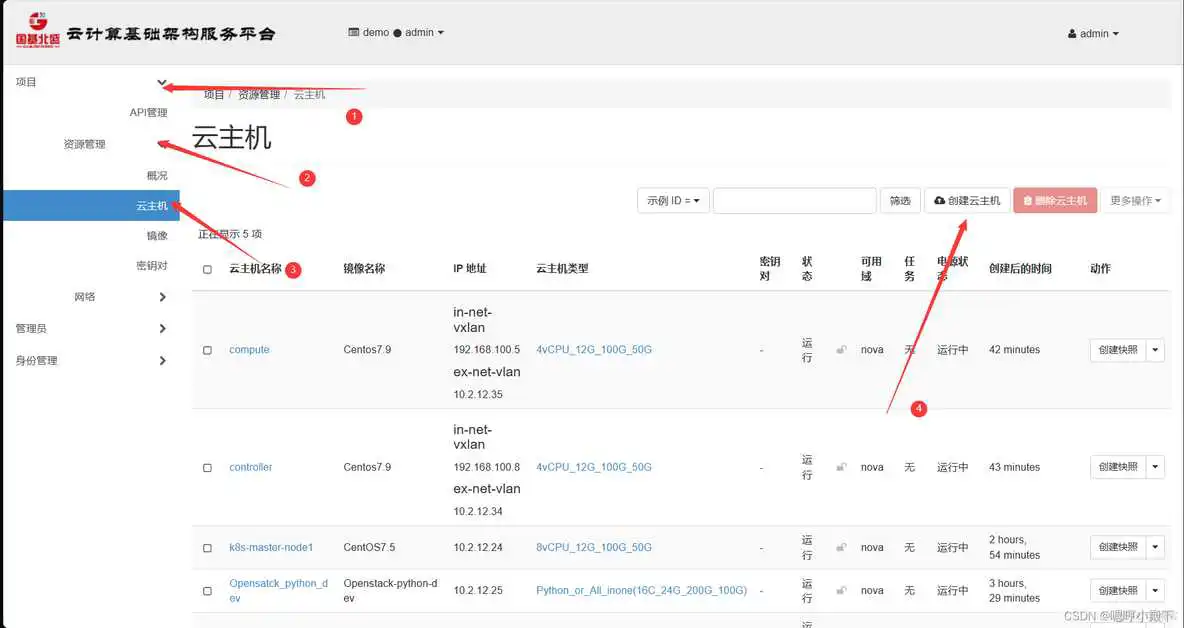This screenshot has width=1184, height=628.
Task: Click the lock icon on controller row
Action: tap(841, 466)
